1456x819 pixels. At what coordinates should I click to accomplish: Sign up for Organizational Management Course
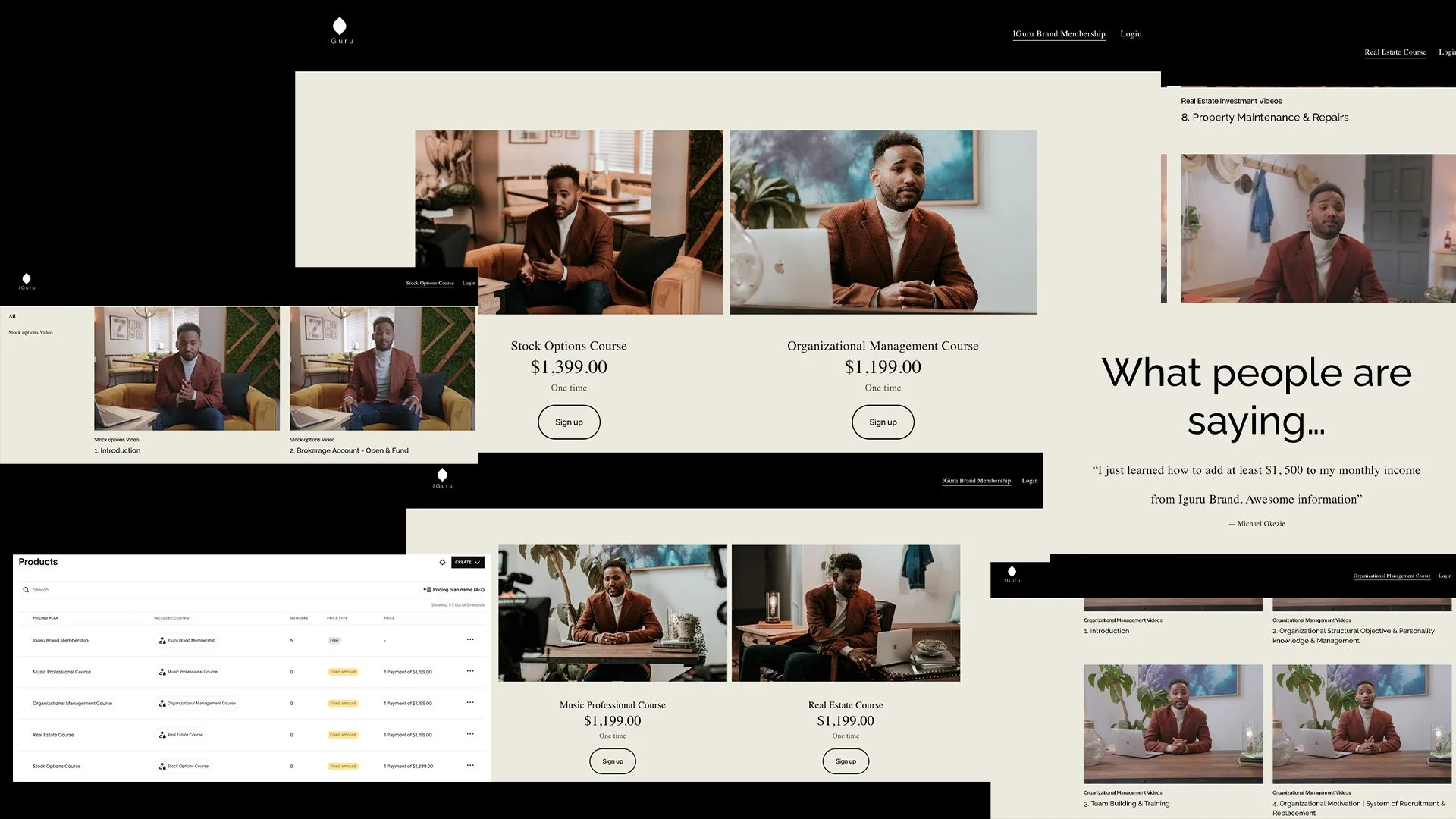click(883, 422)
